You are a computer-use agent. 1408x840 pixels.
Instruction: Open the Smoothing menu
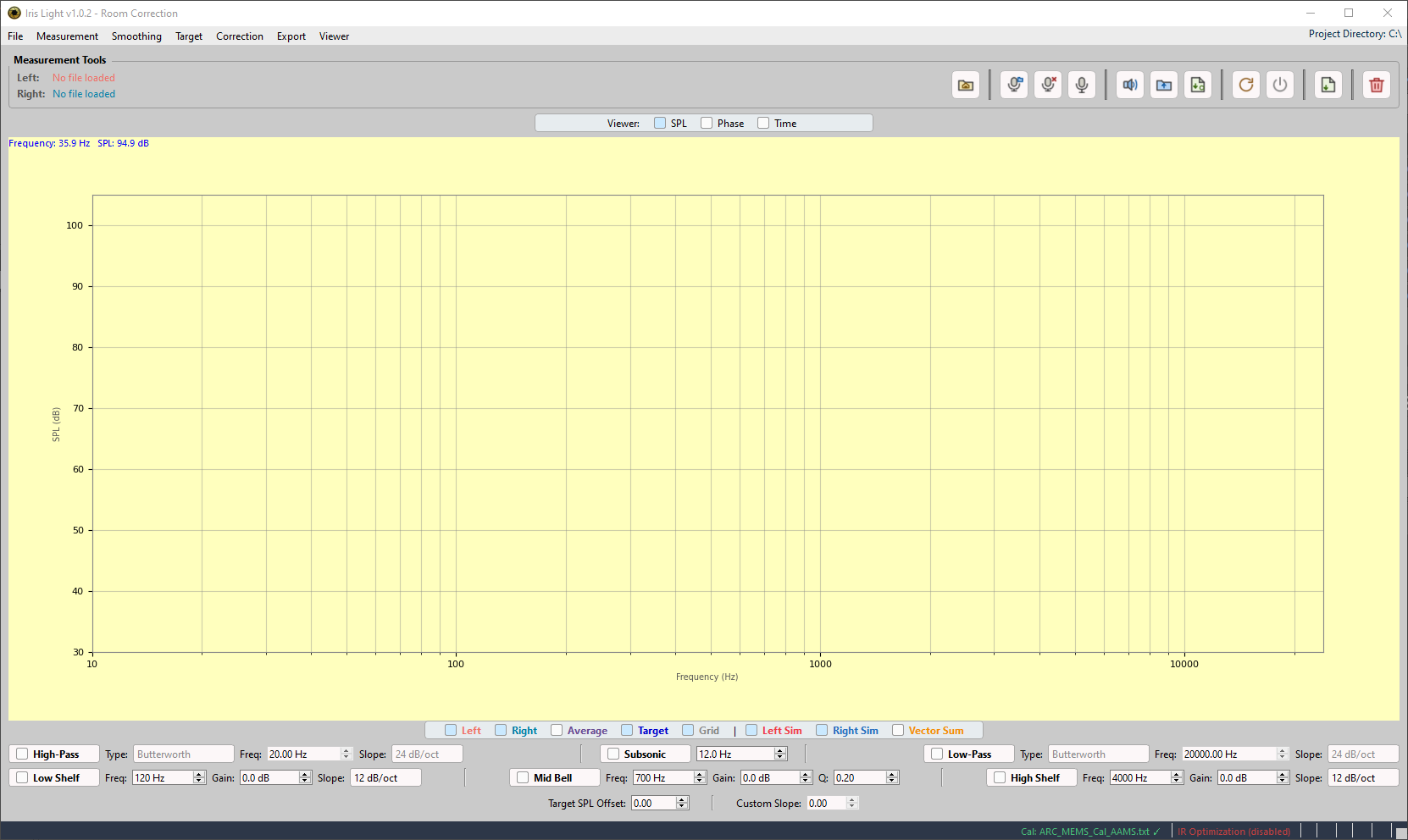tap(136, 36)
